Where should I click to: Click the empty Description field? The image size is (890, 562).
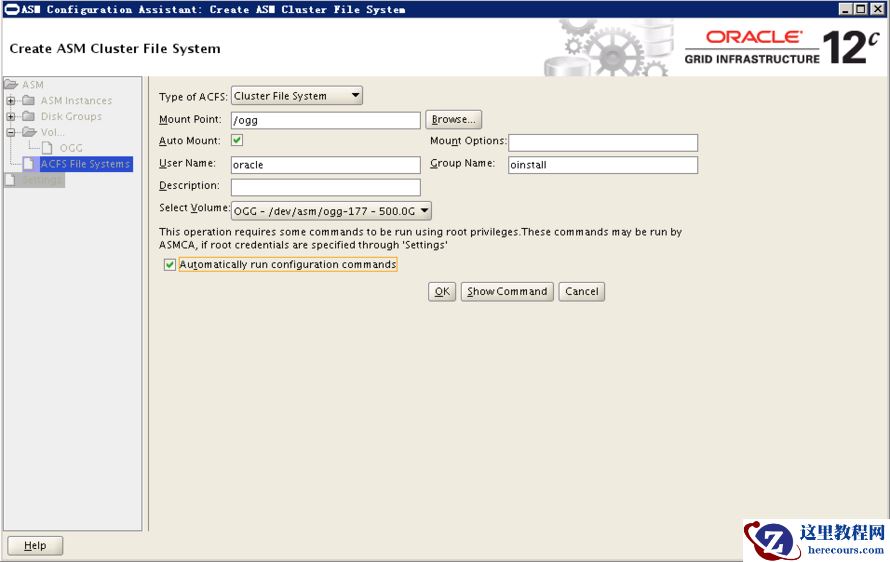pos(326,187)
